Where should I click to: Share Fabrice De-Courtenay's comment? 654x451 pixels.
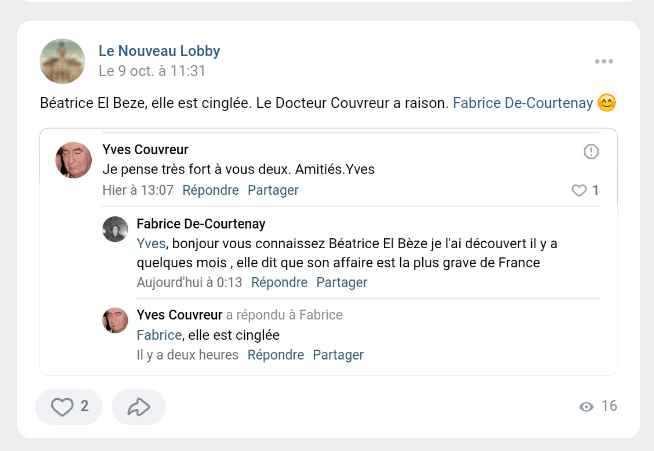click(x=342, y=283)
